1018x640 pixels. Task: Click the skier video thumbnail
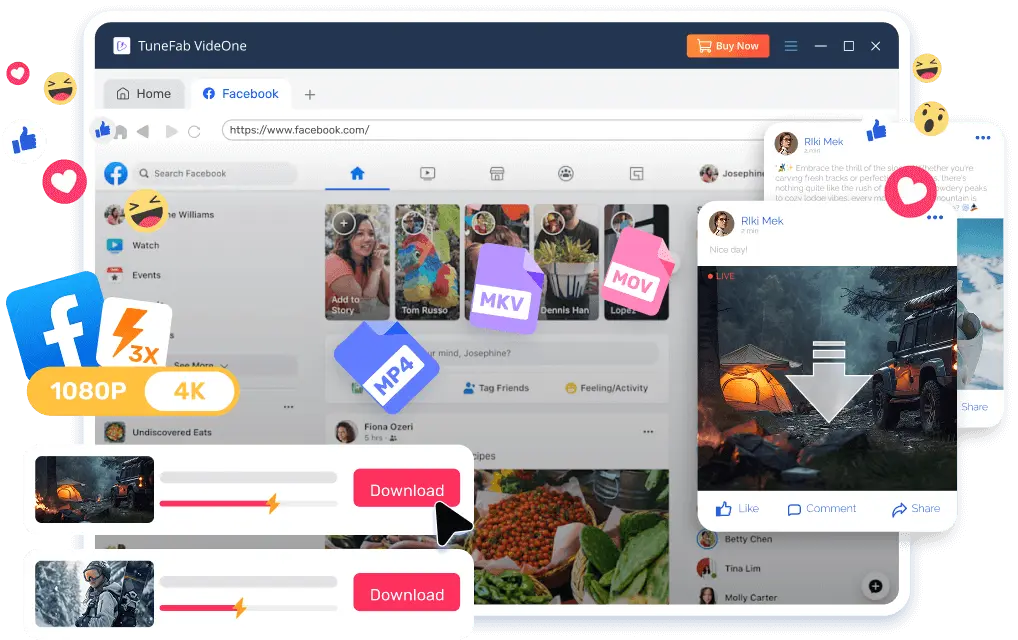(x=95, y=594)
